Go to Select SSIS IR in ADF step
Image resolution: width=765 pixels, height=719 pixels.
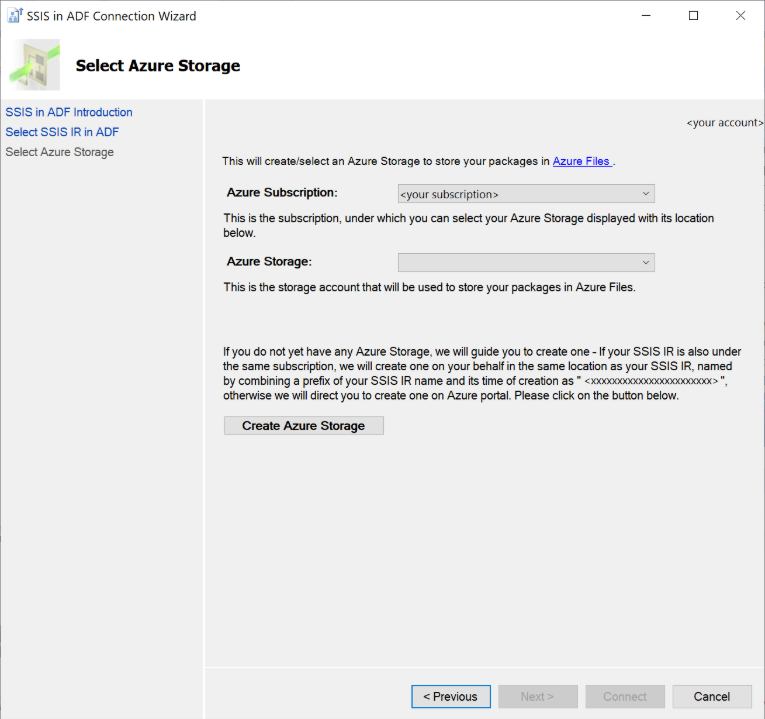[62, 132]
